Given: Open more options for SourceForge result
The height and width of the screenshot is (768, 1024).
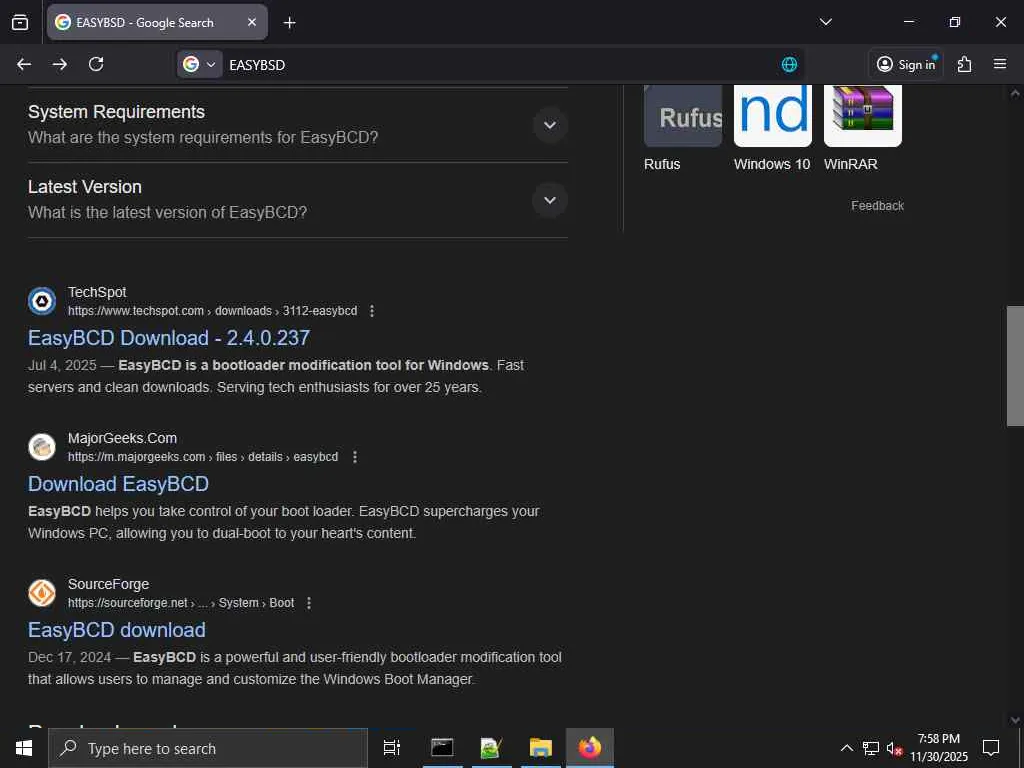Looking at the screenshot, I should 309,603.
